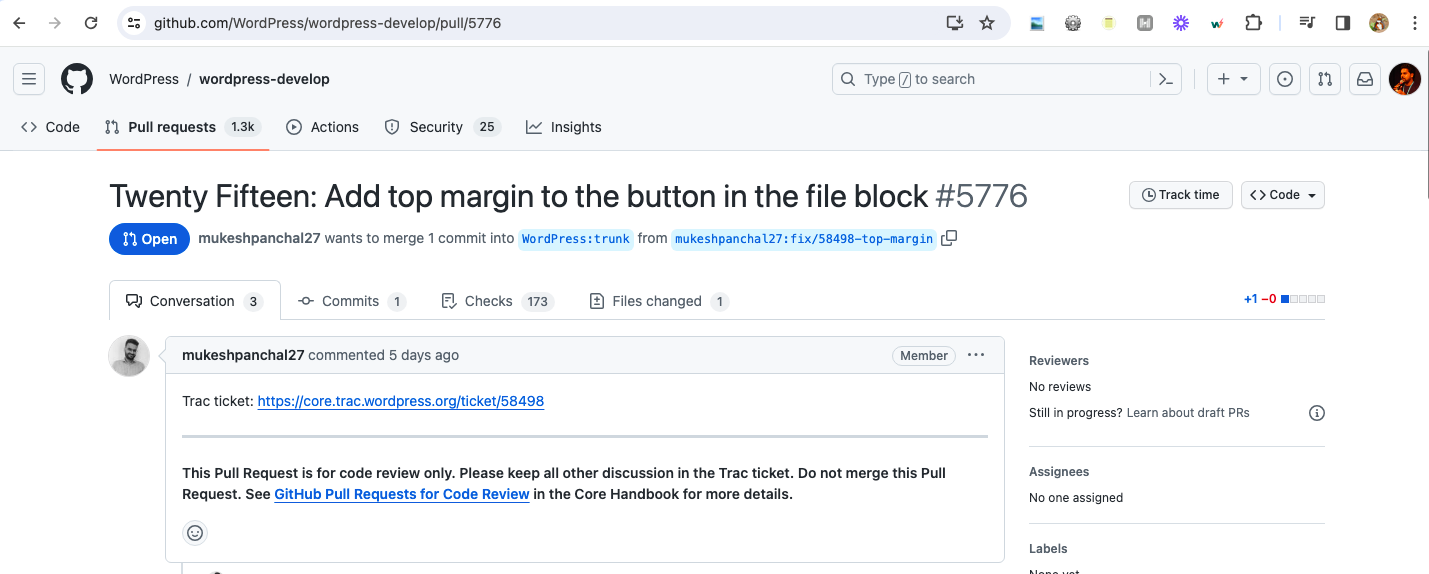
Task: Open GitHub Pull Requests for Code Review link
Action: [402, 494]
